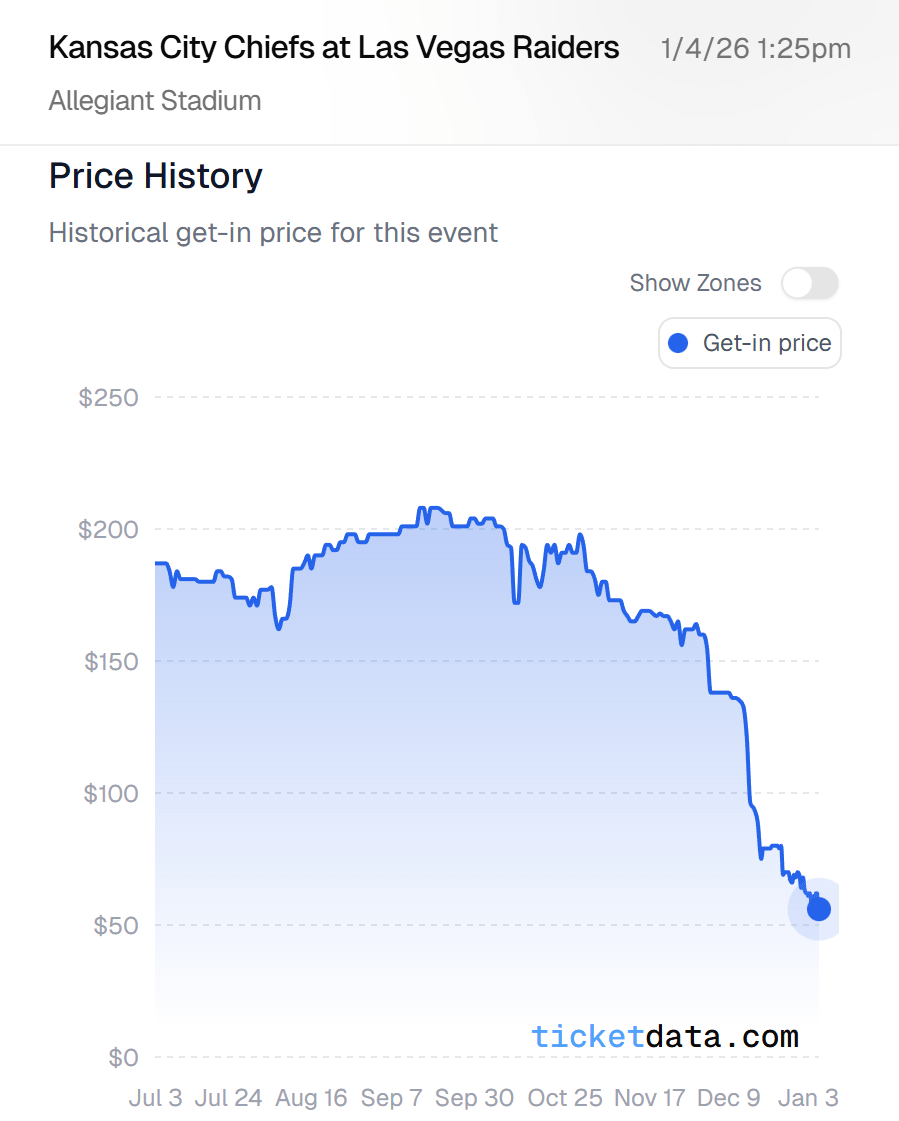The height and width of the screenshot is (1121, 899).
Task: Click the Aug 16 x-axis label
Action: (311, 1098)
